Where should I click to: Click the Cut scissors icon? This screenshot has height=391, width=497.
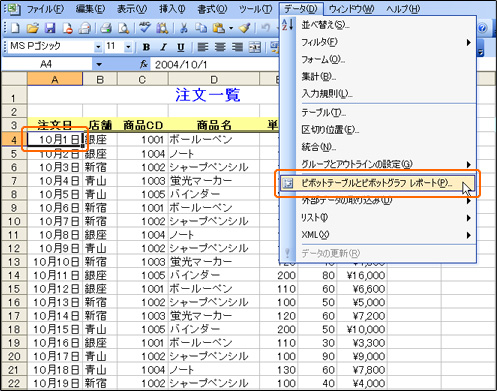click(183, 28)
